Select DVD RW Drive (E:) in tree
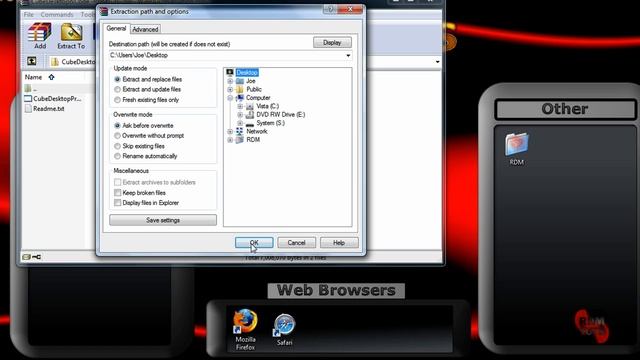 [x=280, y=114]
